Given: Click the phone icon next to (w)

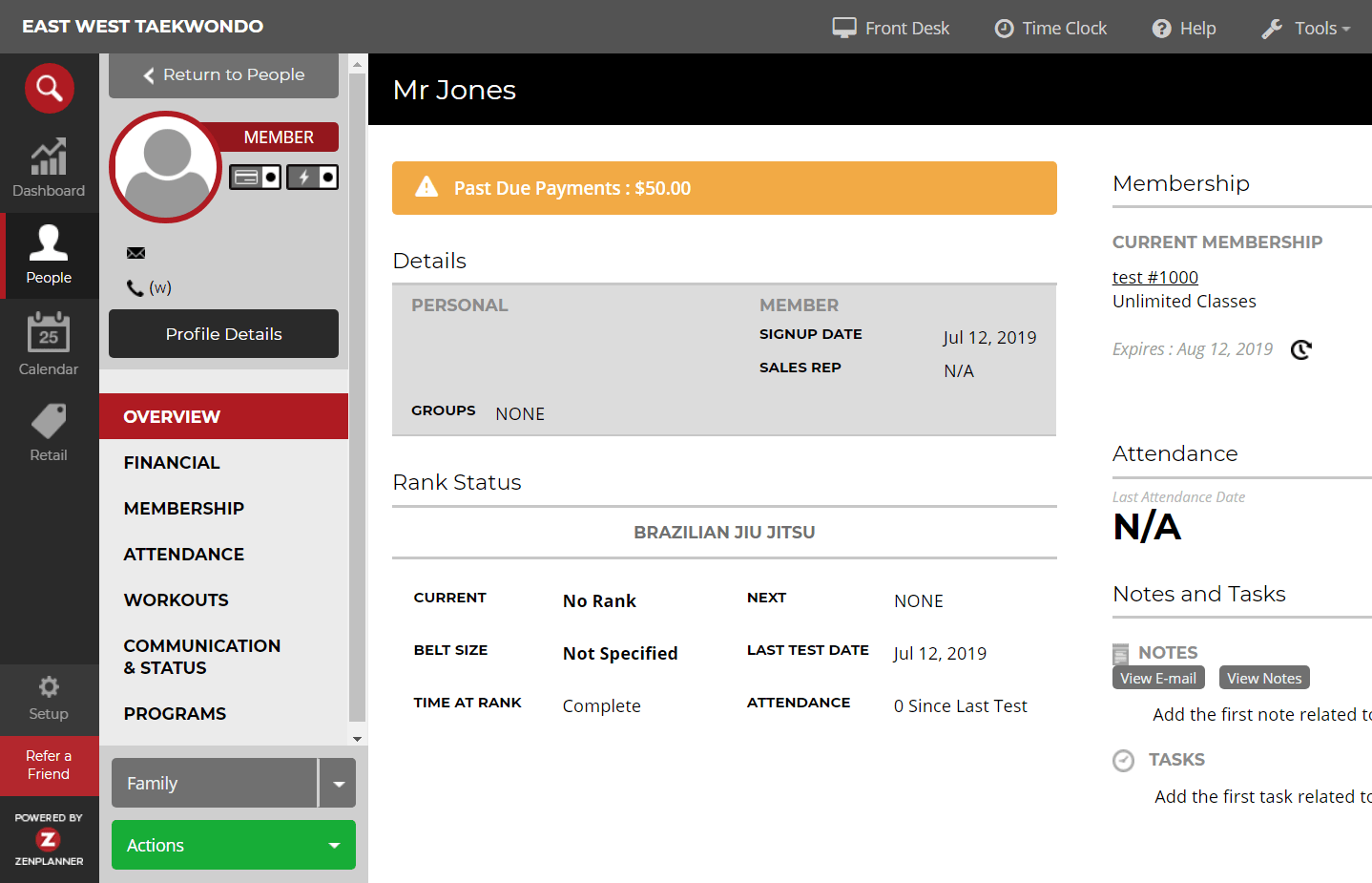Looking at the screenshot, I should pos(136,286).
